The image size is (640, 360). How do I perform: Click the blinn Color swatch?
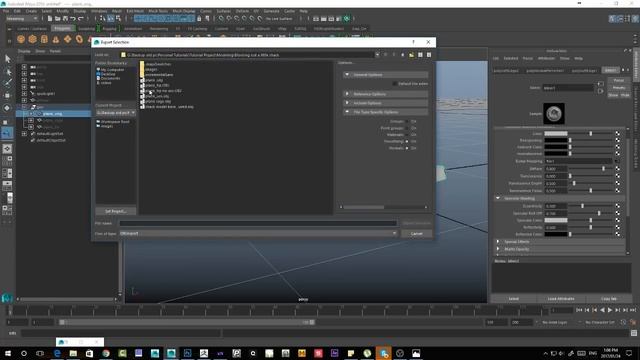click(556, 133)
